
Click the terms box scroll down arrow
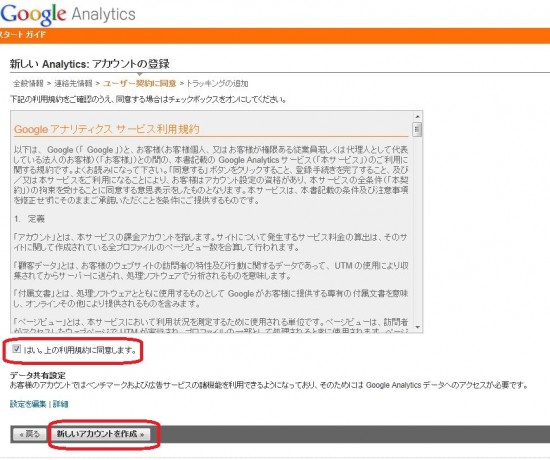[x=417, y=327]
